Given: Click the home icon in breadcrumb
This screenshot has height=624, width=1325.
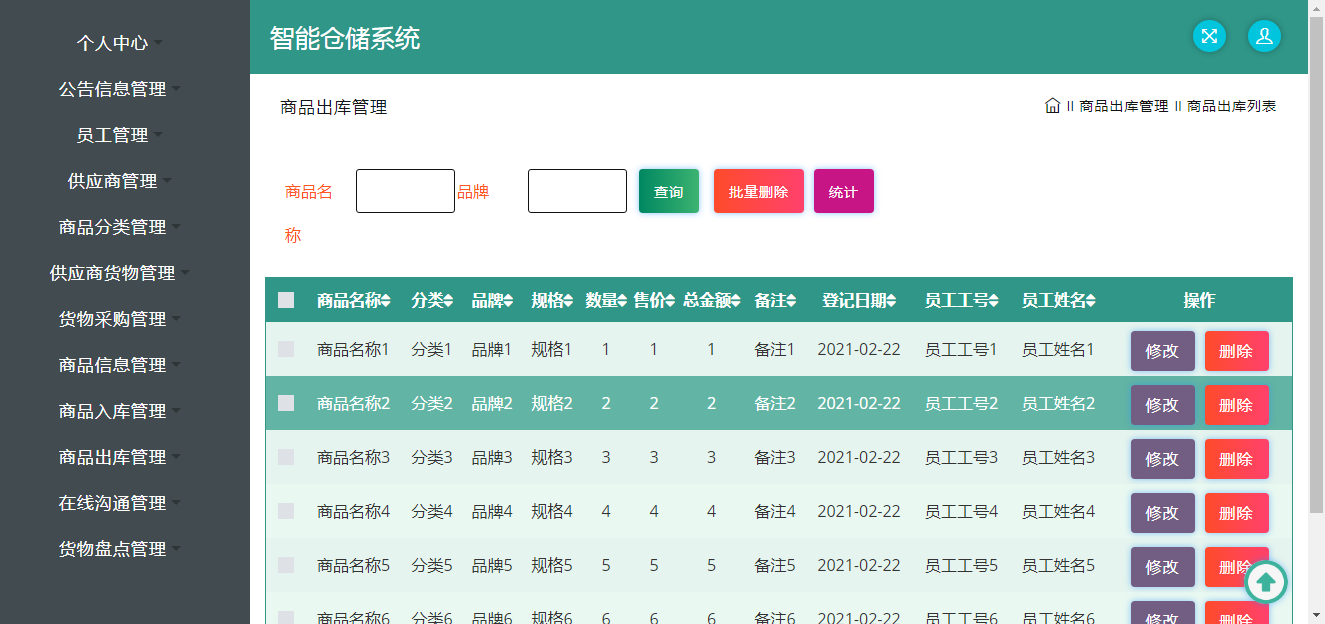Looking at the screenshot, I should (x=1052, y=106).
